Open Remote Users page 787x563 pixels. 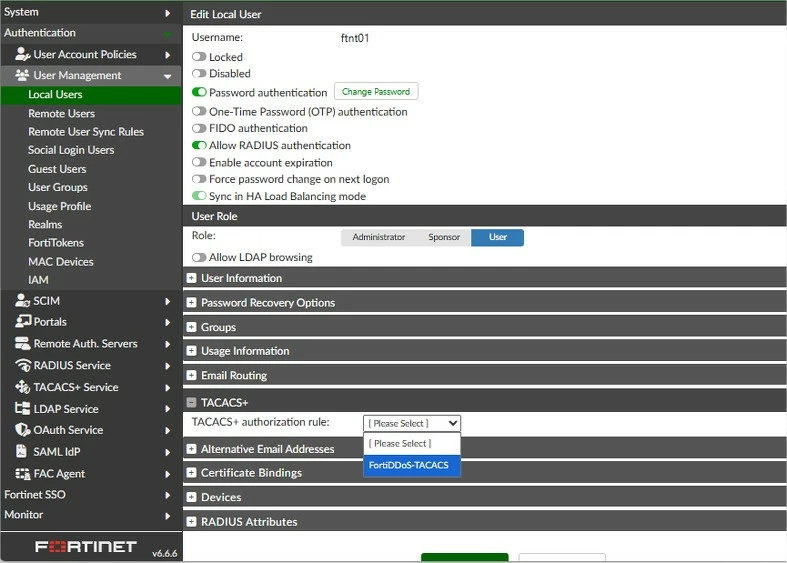pyautogui.click(x=61, y=113)
